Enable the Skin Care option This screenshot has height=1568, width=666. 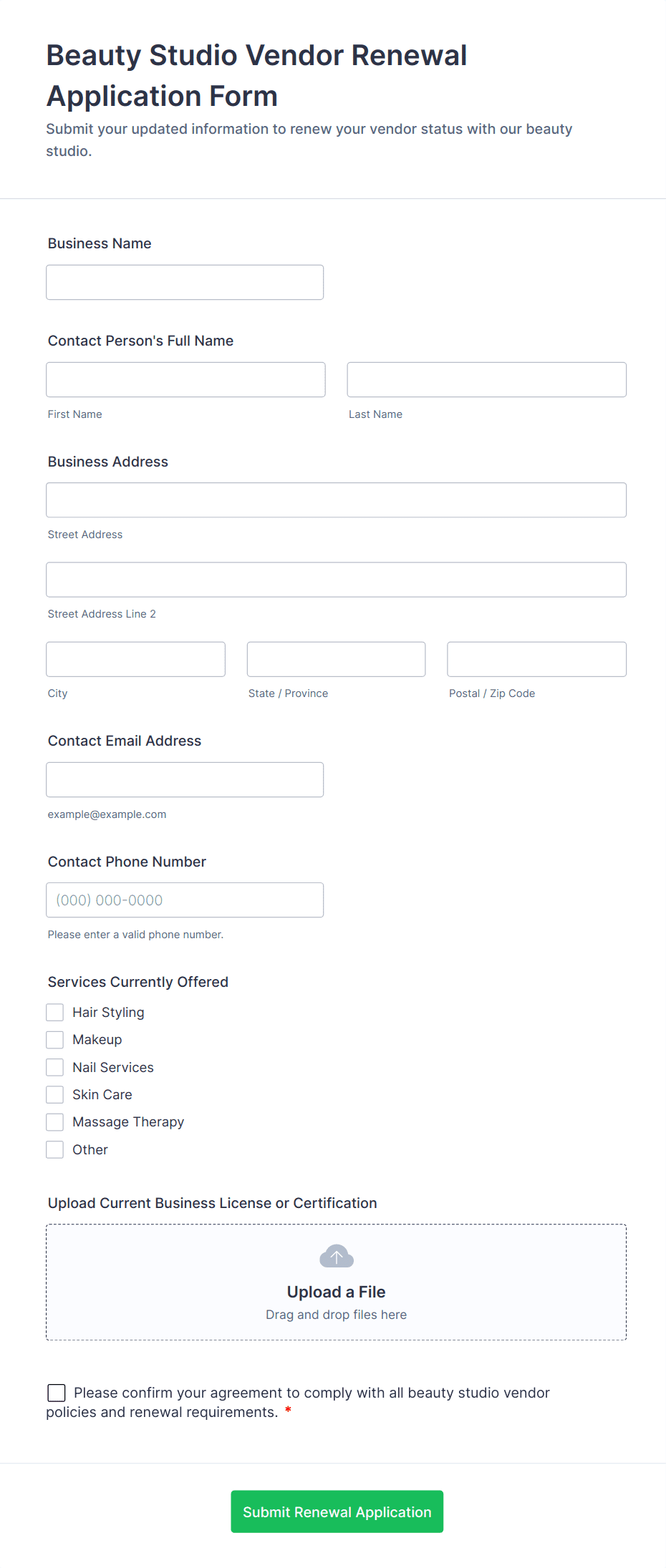pos(55,1094)
